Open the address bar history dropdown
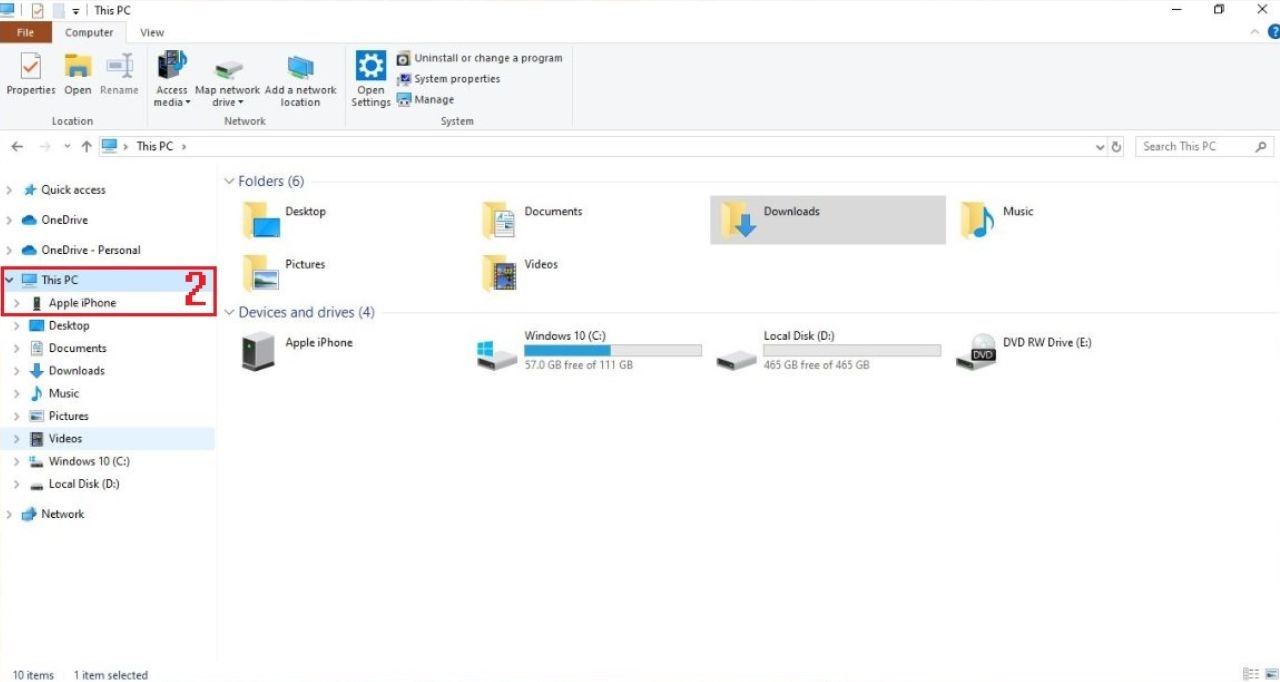Screen dimensions: 1280x682 click(x=1100, y=147)
